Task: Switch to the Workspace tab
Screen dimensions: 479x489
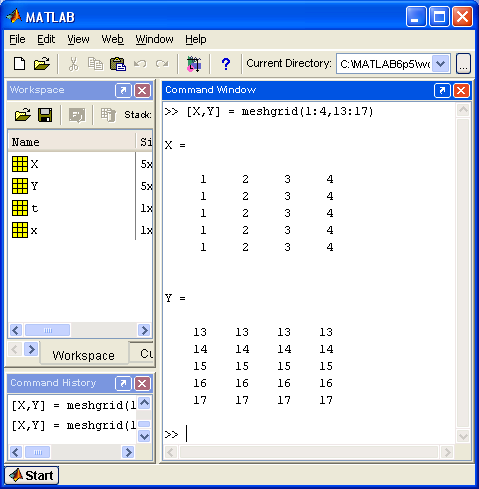Action: 83,355
